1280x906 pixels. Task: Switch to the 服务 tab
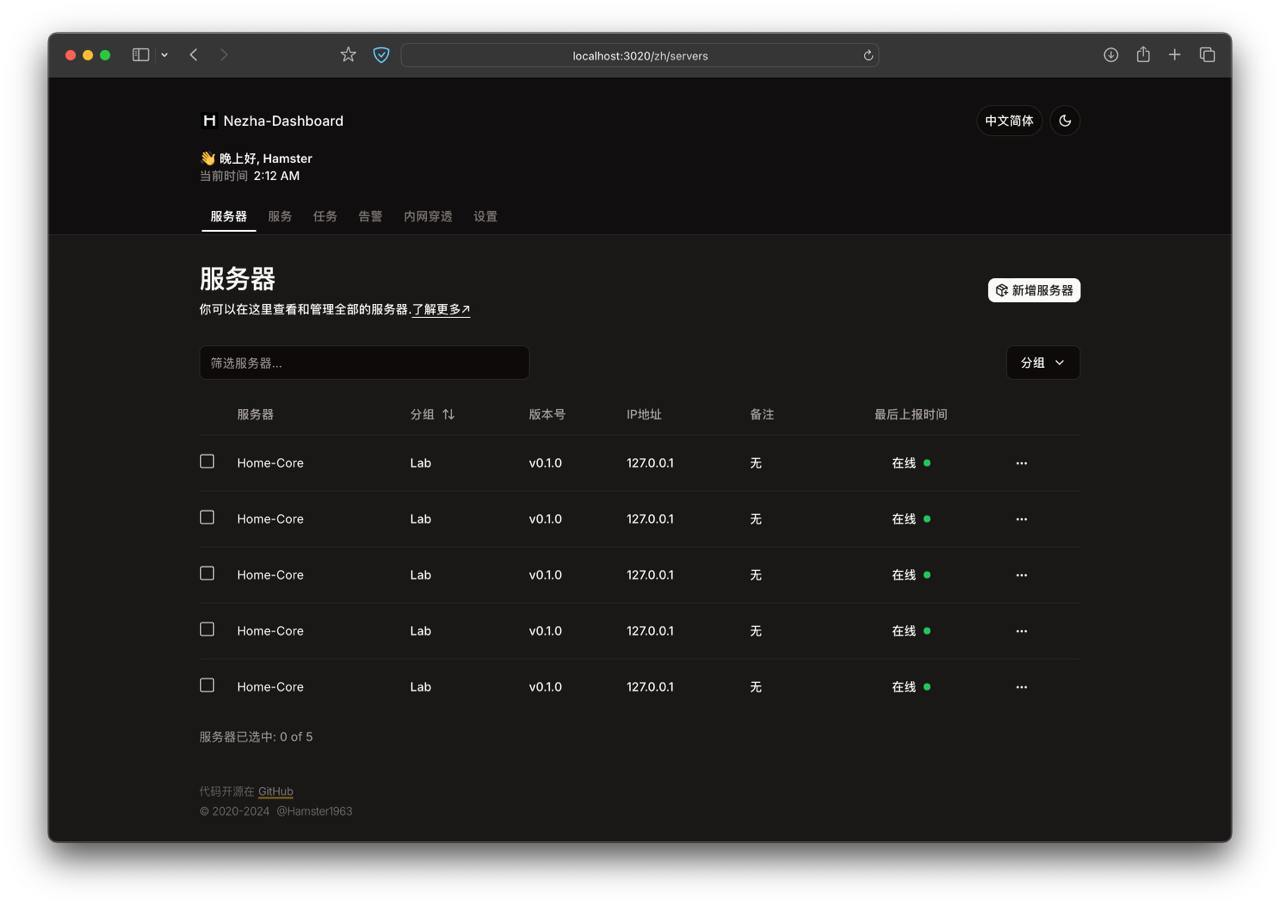point(280,216)
